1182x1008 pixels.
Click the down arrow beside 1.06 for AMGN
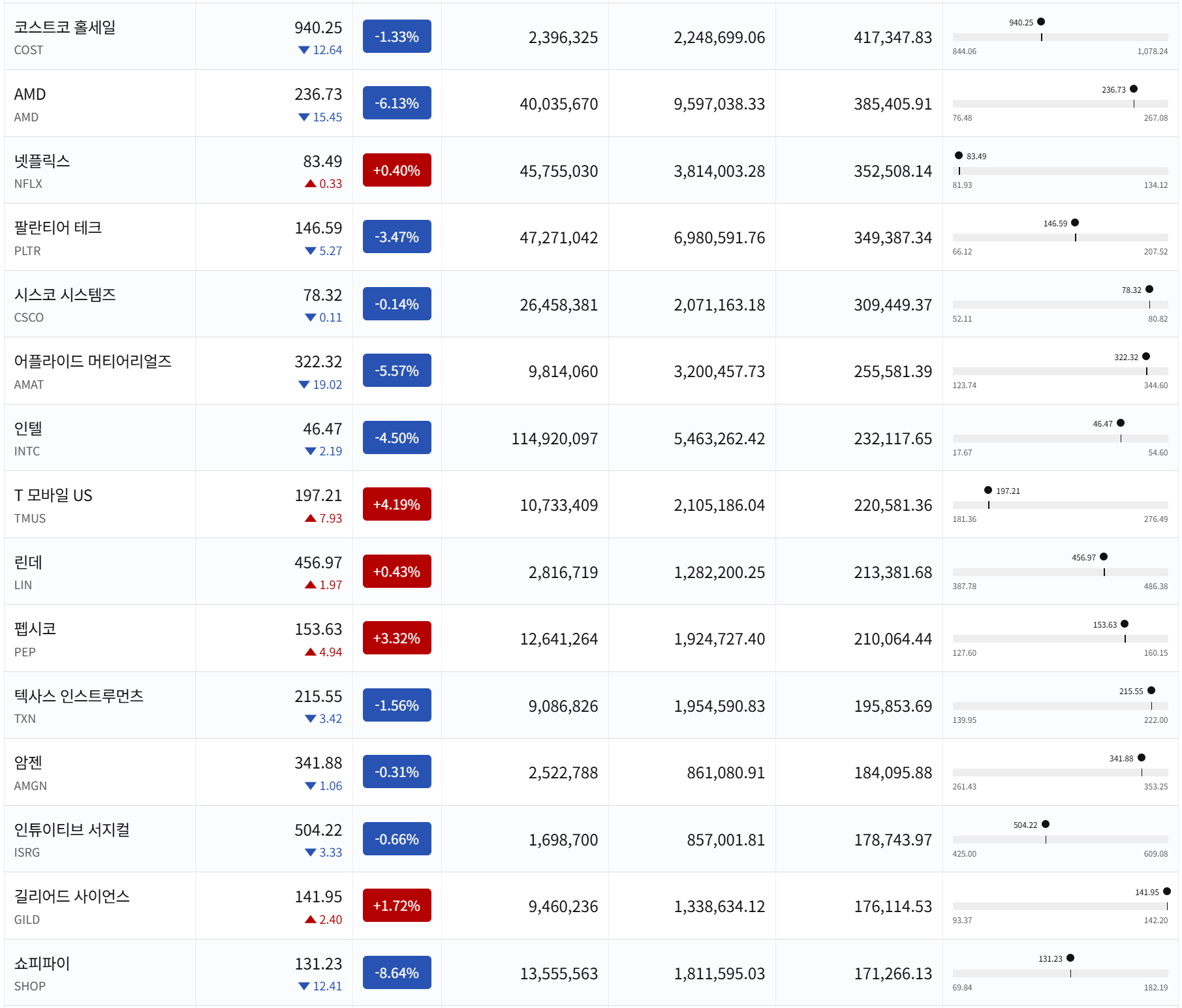pyautogui.click(x=310, y=786)
